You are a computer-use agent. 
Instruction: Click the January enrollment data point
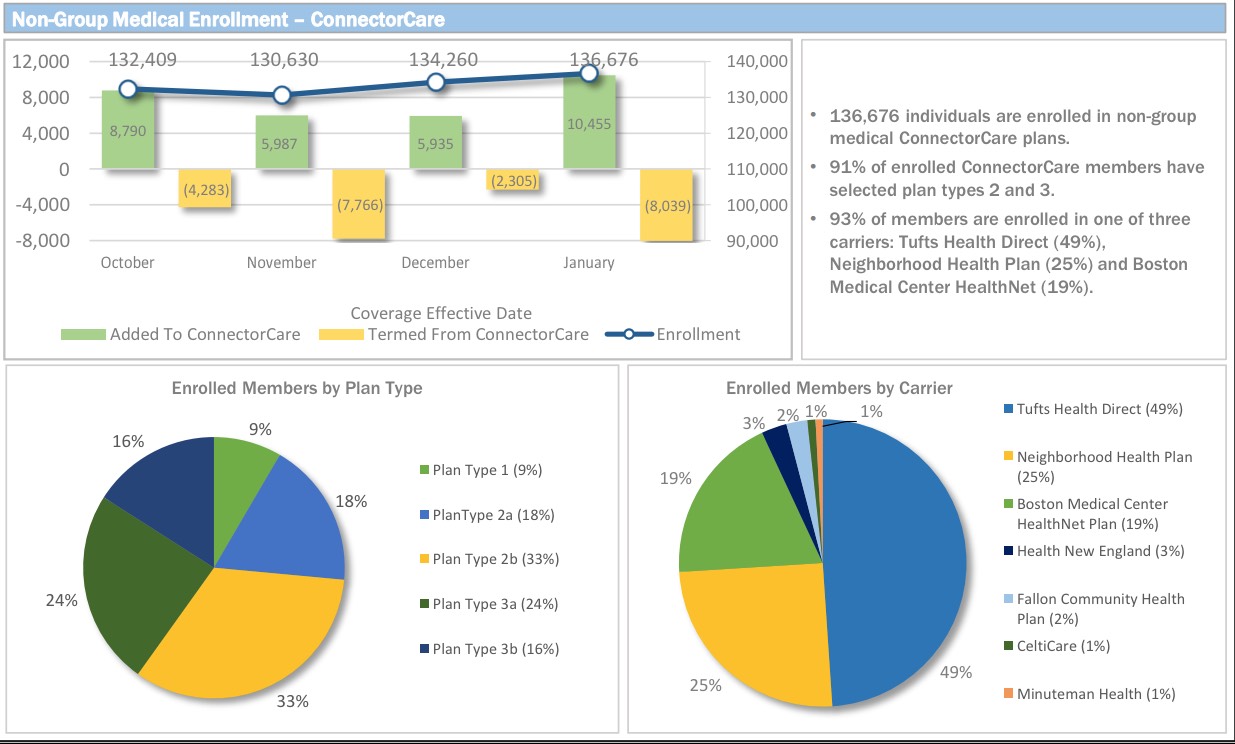589,74
